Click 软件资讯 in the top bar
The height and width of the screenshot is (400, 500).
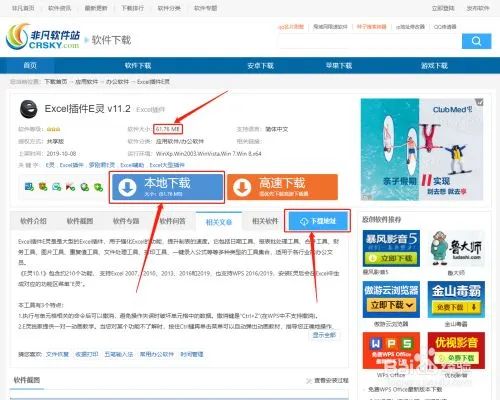59,8
